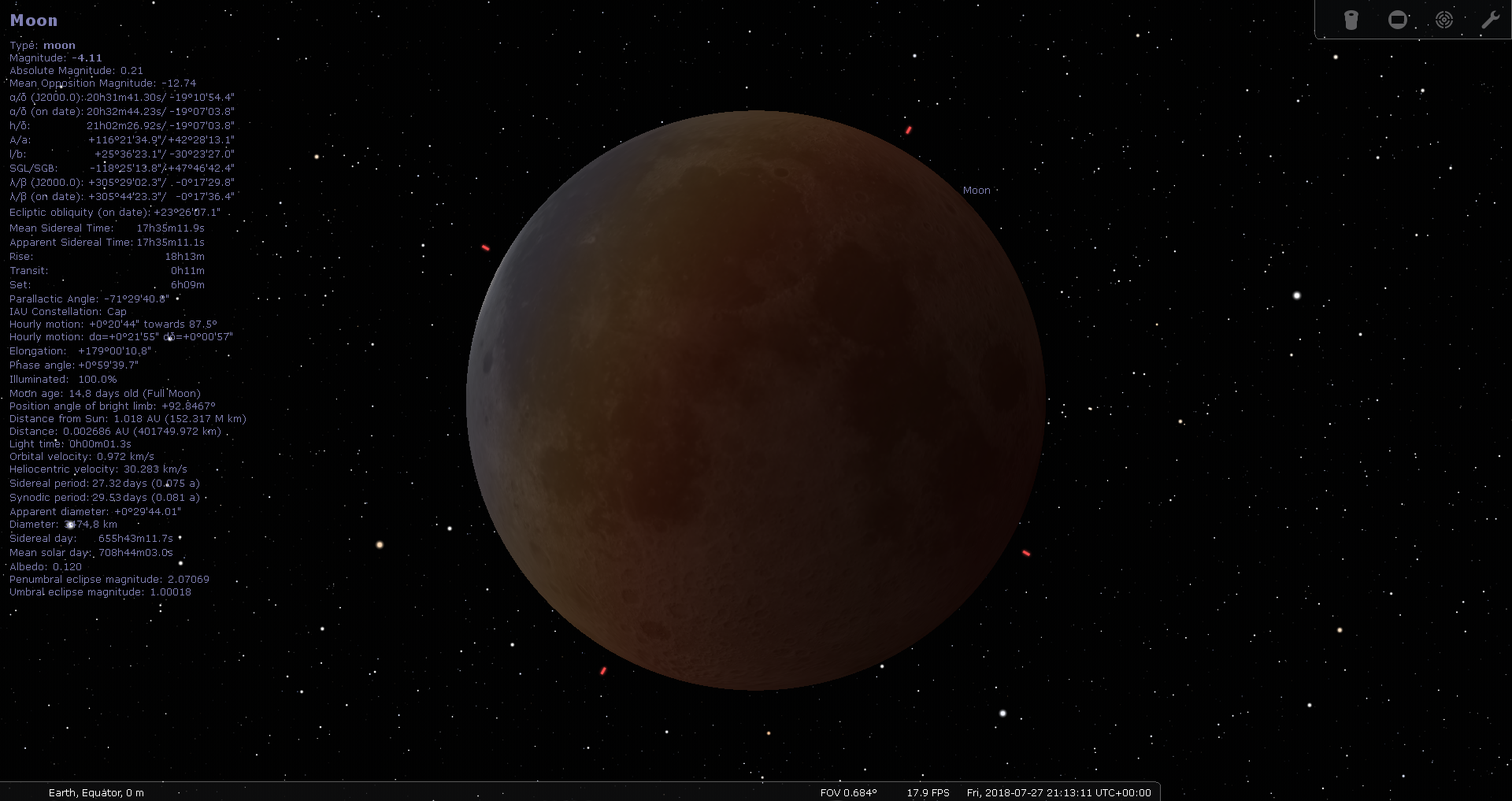Click the Illuminated 100.0% line
This screenshot has width=1512, height=801.
(62, 379)
